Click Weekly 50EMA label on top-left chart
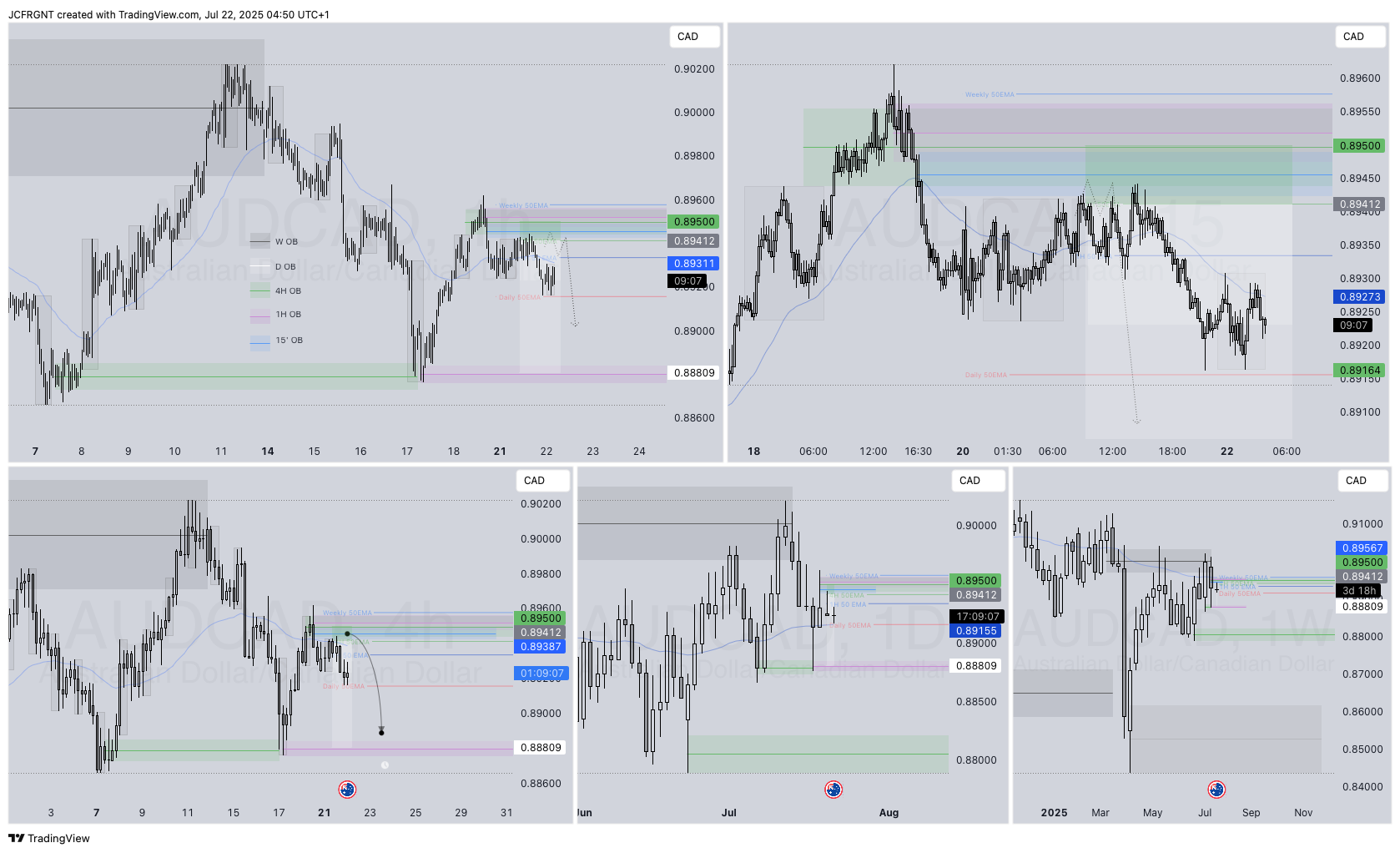1400x853 pixels. tap(523, 205)
